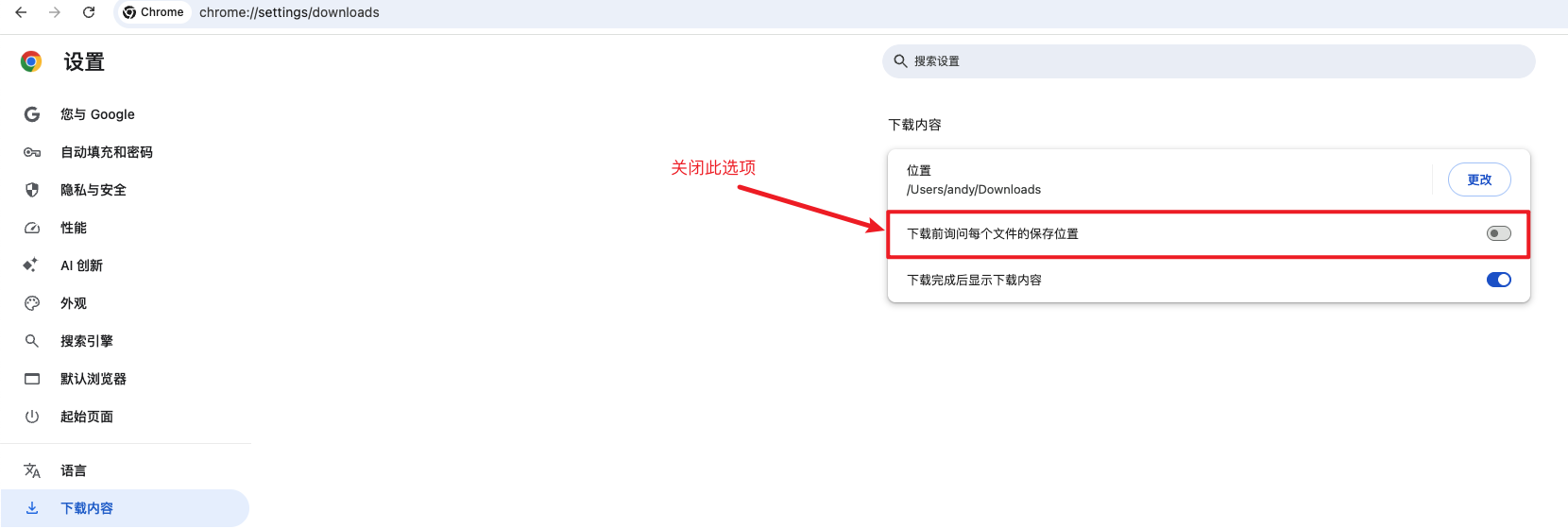Click the translate icon for 语言
Image resolution: width=1568 pixels, height=529 pixels.
(32, 470)
